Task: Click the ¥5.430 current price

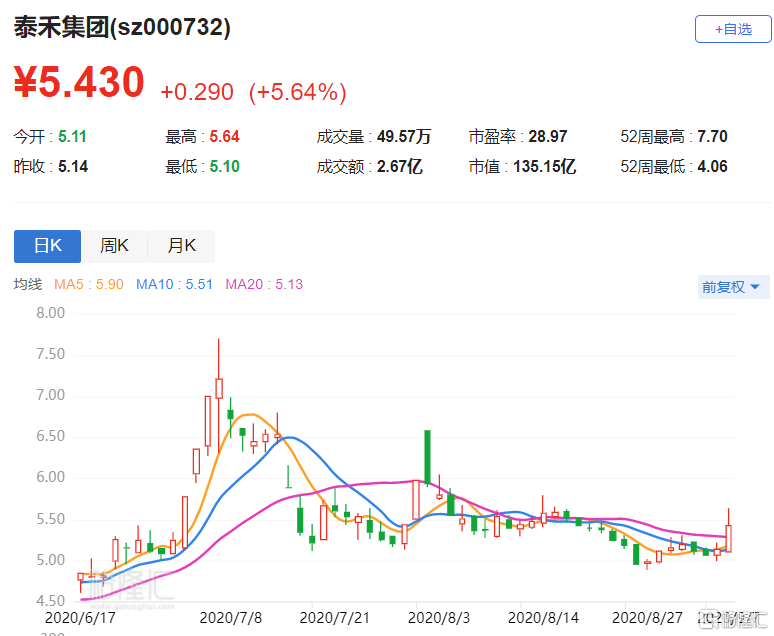Action: (79, 82)
